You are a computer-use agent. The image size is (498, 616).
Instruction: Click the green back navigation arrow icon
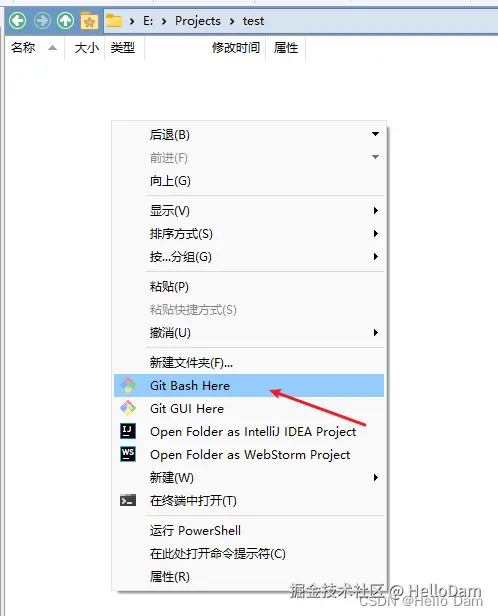[x=17, y=20]
